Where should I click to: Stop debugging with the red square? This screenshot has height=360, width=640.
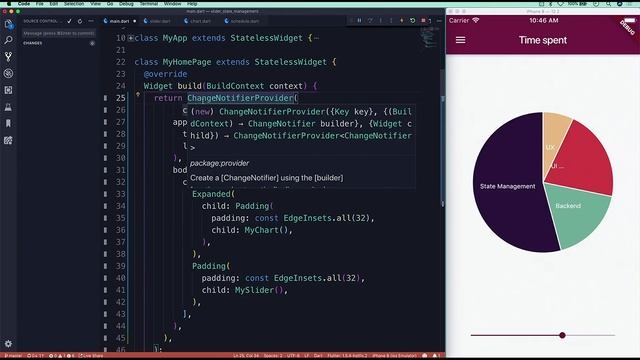click(423, 20)
